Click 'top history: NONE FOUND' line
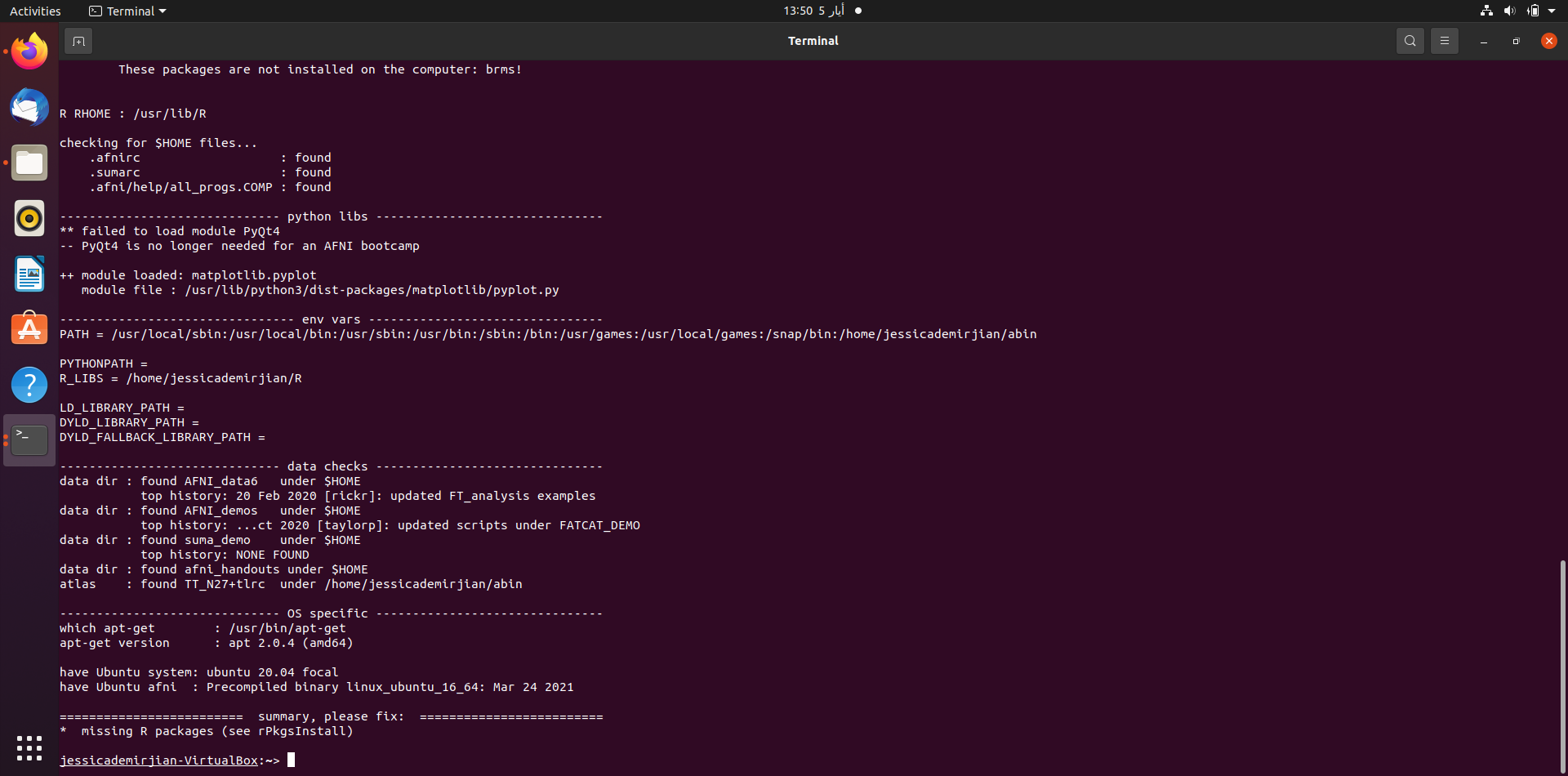The width and height of the screenshot is (1568, 776). (x=225, y=555)
